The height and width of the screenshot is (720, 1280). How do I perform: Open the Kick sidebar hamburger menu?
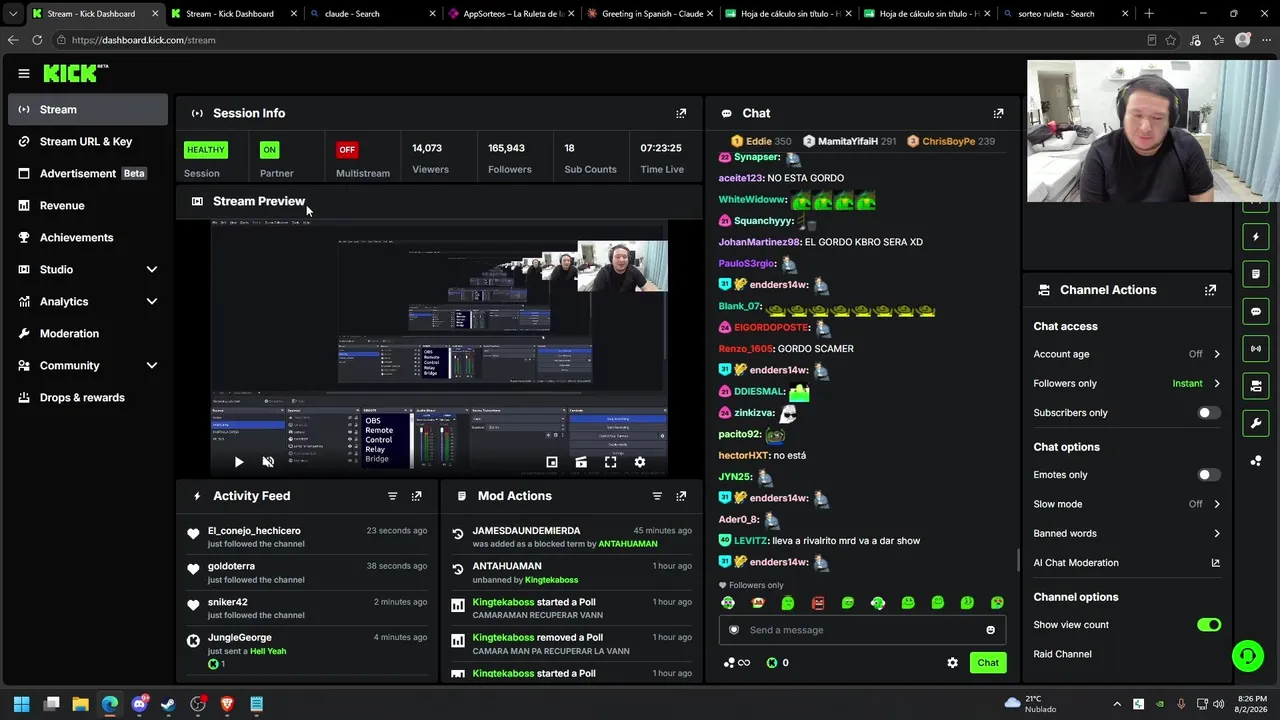tap(24, 73)
